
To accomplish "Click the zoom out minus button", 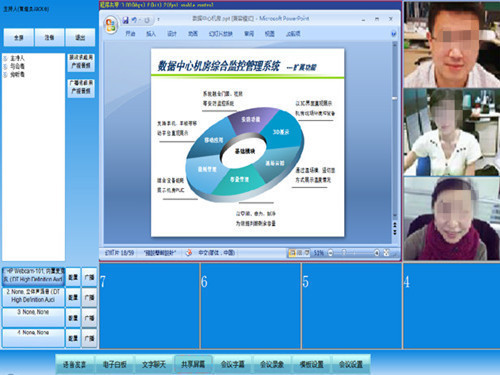I will 330,253.
